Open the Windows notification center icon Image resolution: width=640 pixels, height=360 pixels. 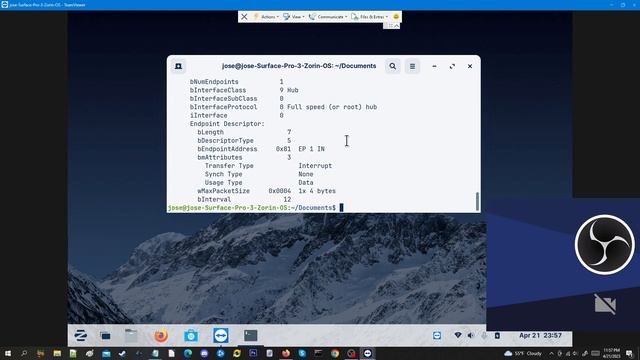pos(629,353)
